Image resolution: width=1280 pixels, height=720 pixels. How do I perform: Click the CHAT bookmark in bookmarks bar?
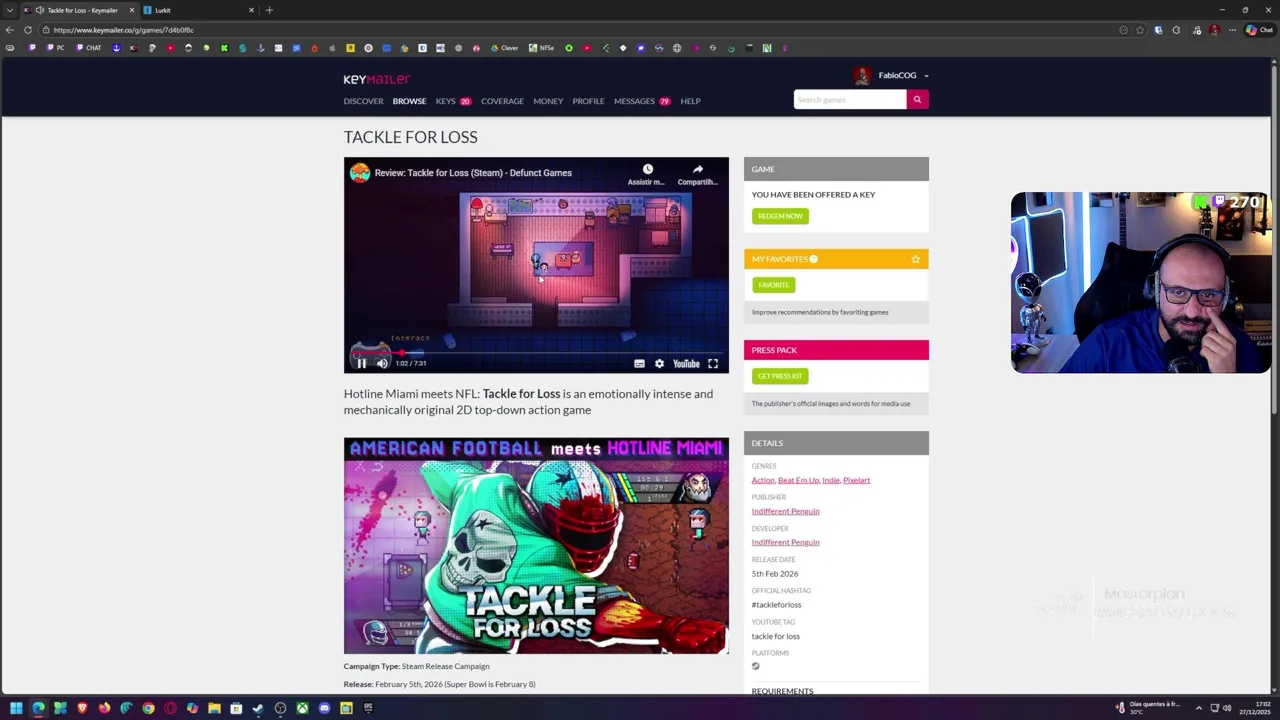click(88, 48)
